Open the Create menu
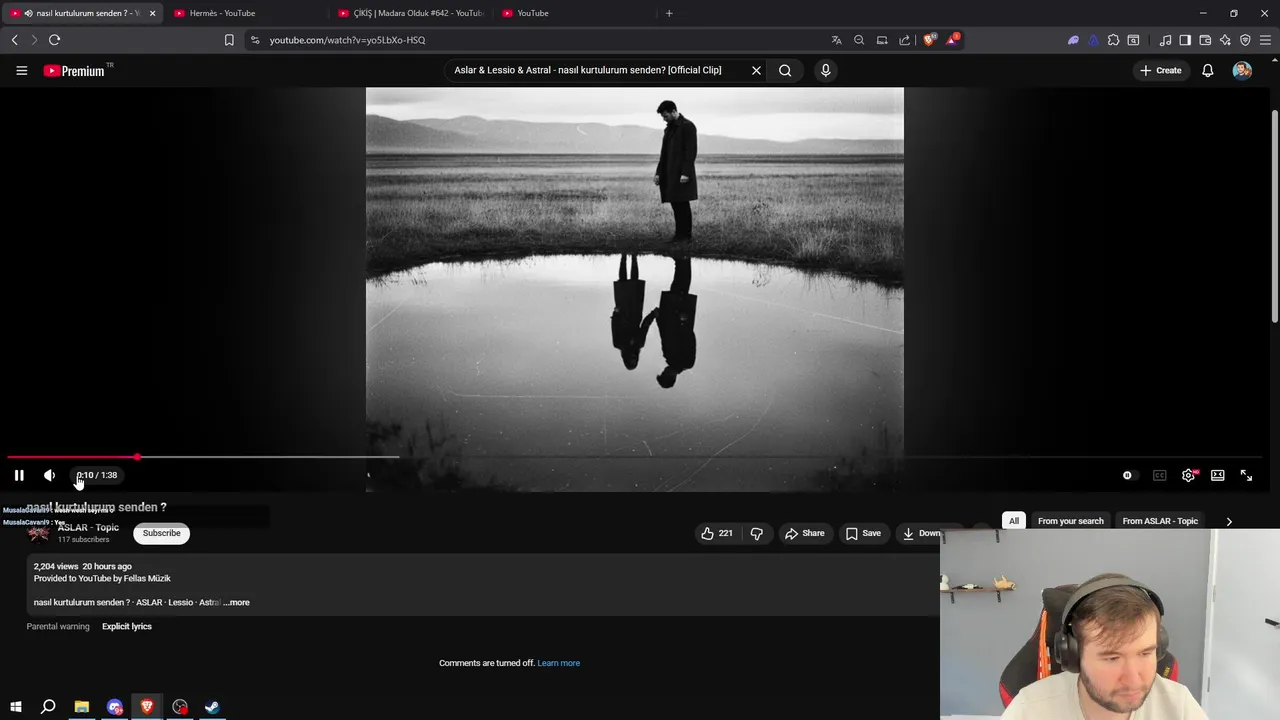Image resolution: width=1280 pixels, height=720 pixels. pos(1161,70)
